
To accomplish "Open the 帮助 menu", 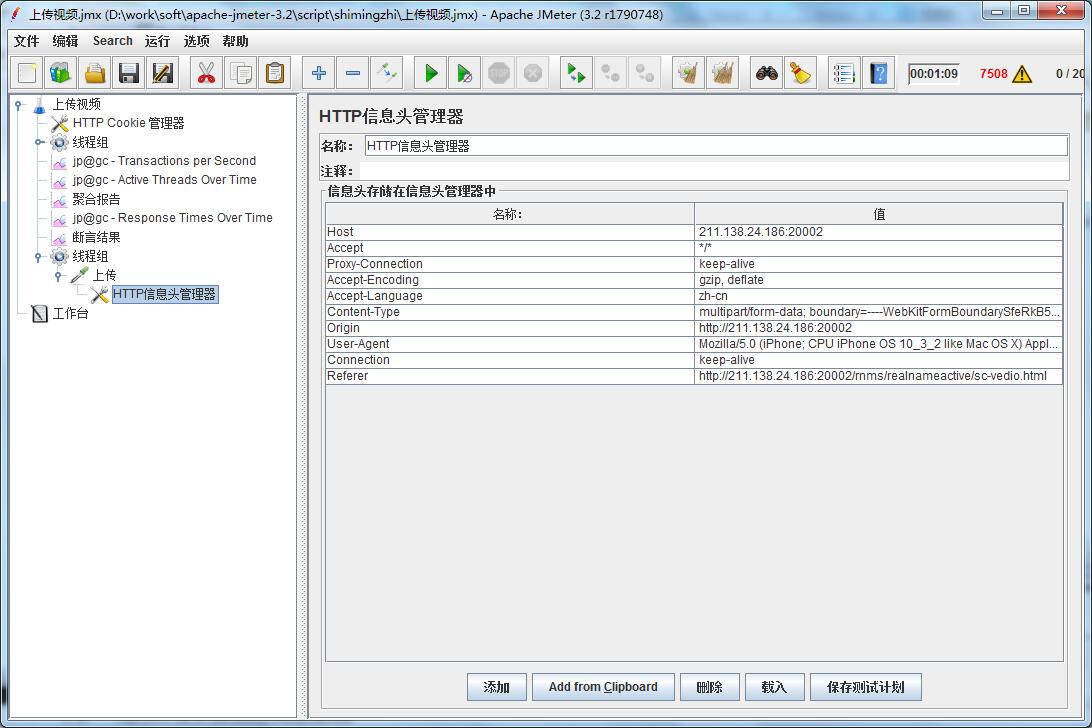I will (x=235, y=41).
